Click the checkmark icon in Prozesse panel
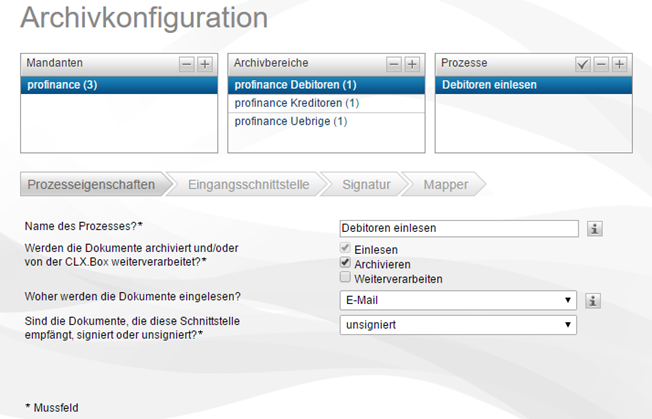The image size is (652, 419). point(583,63)
